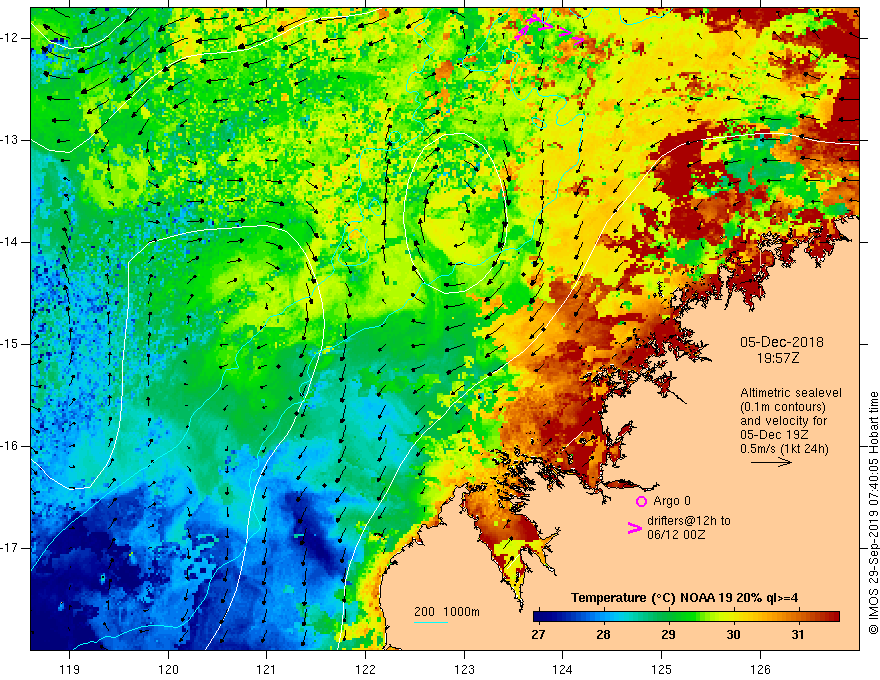Screen dimensions: 880x680
Task: Click the latitude -15 axis label
Action: [10, 344]
